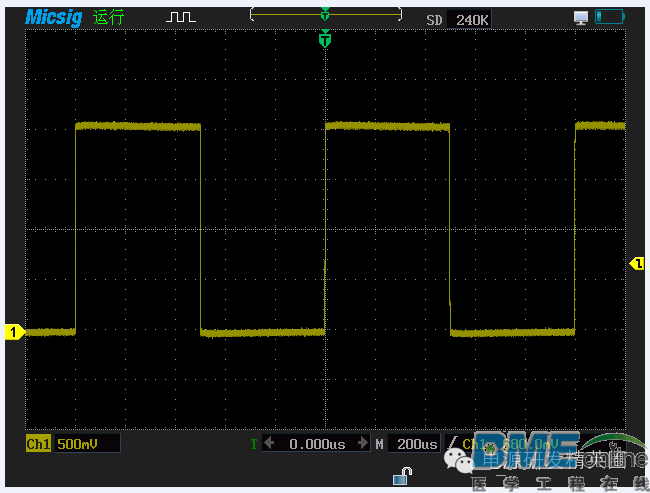The image size is (650, 493).
Task: Click the M timebase label
Action: (379, 443)
